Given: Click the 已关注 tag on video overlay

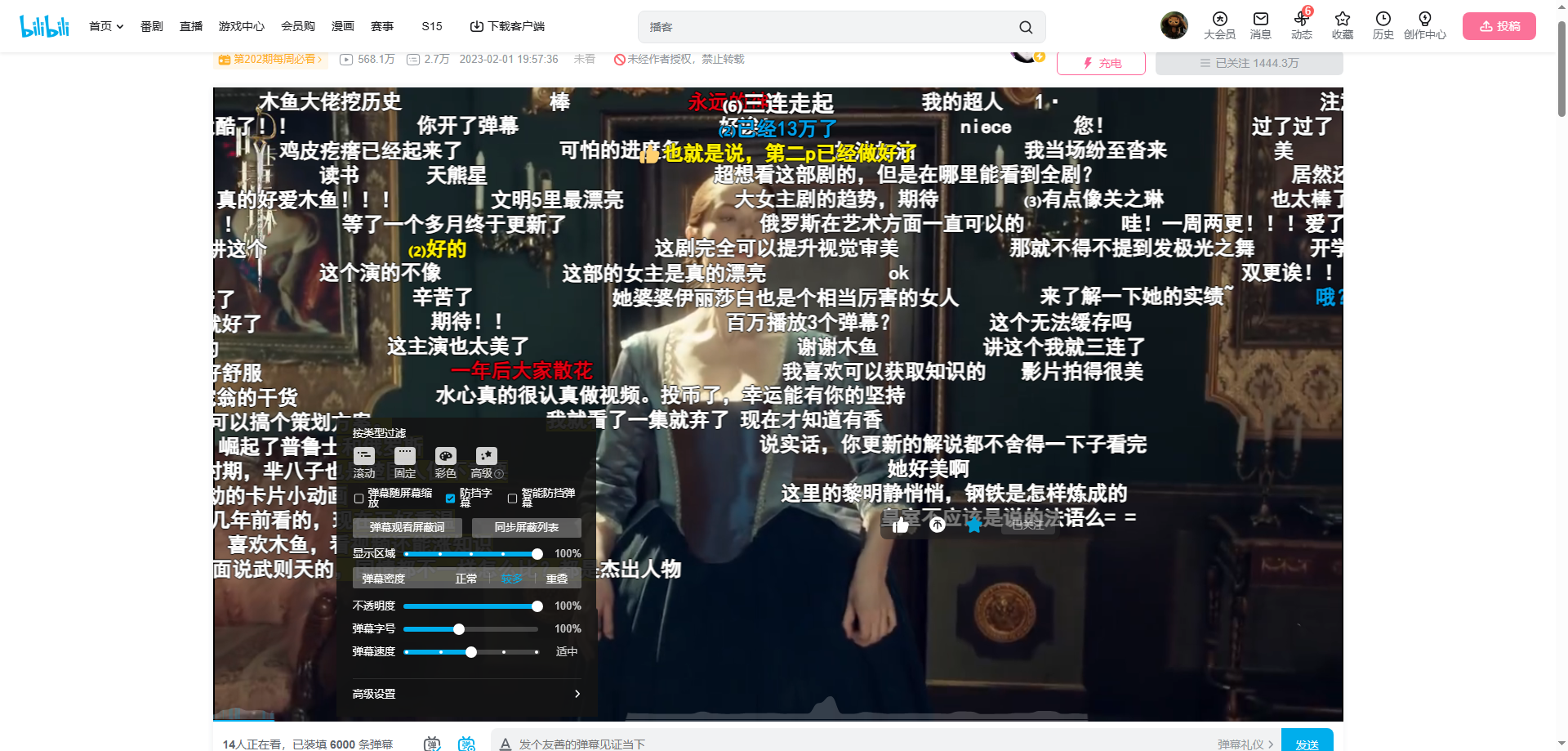Looking at the screenshot, I should 1028,525.
